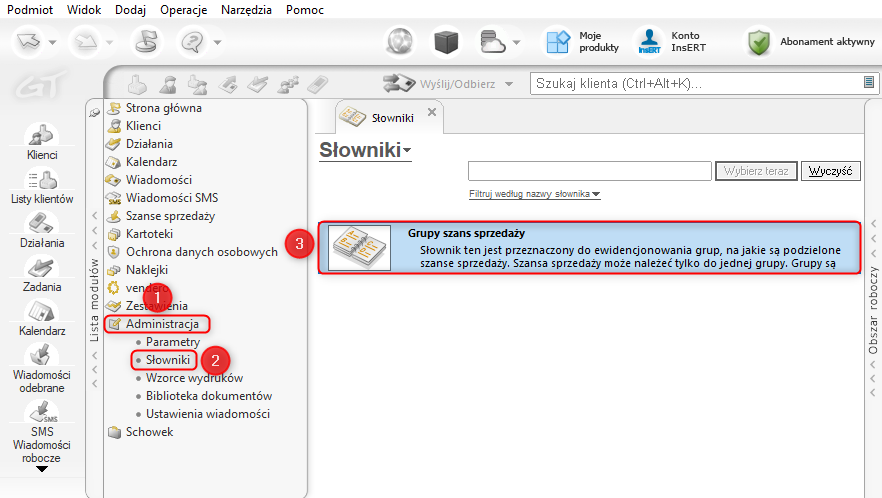
Task: Expand the forward navigation history dropdown
Action: 110,42
